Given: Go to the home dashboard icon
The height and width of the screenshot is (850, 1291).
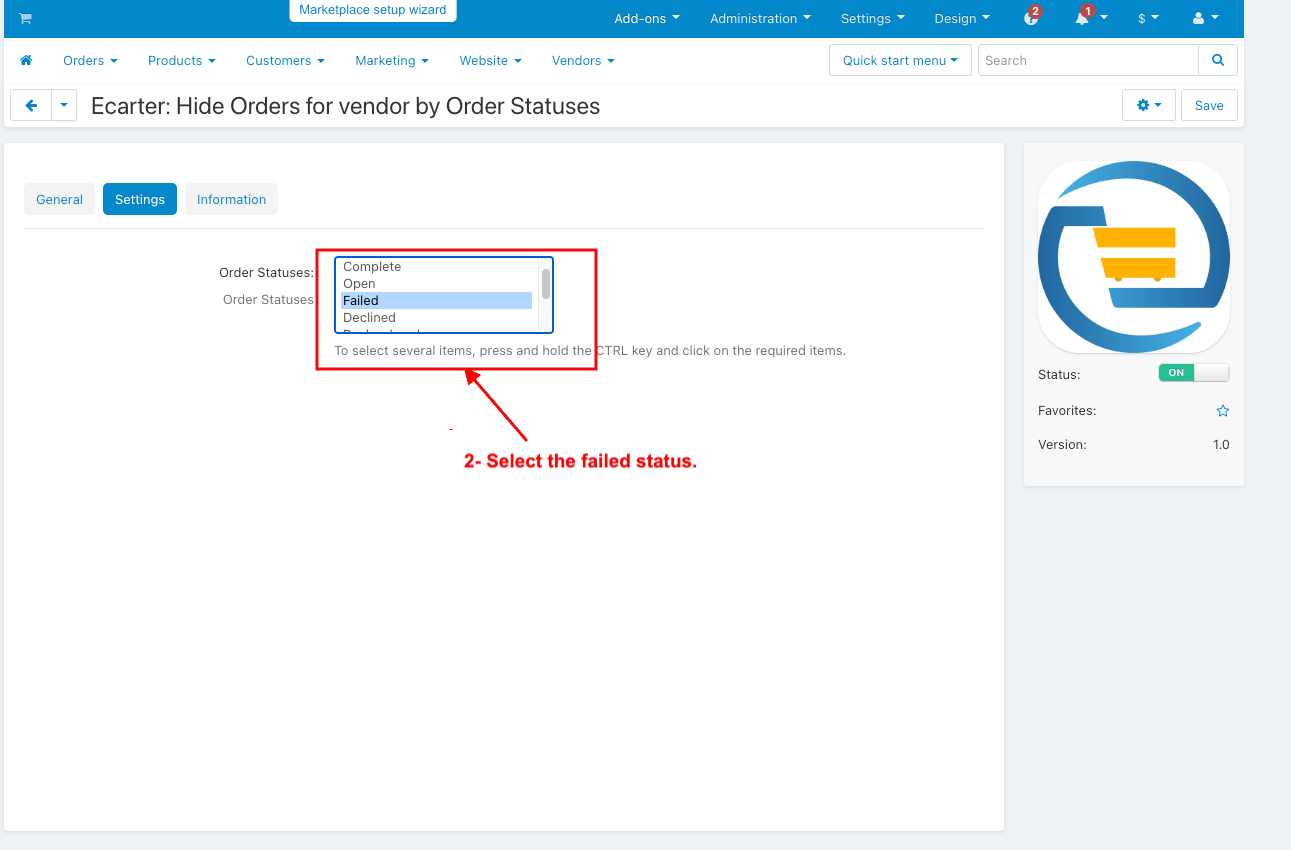Looking at the screenshot, I should (x=26, y=60).
